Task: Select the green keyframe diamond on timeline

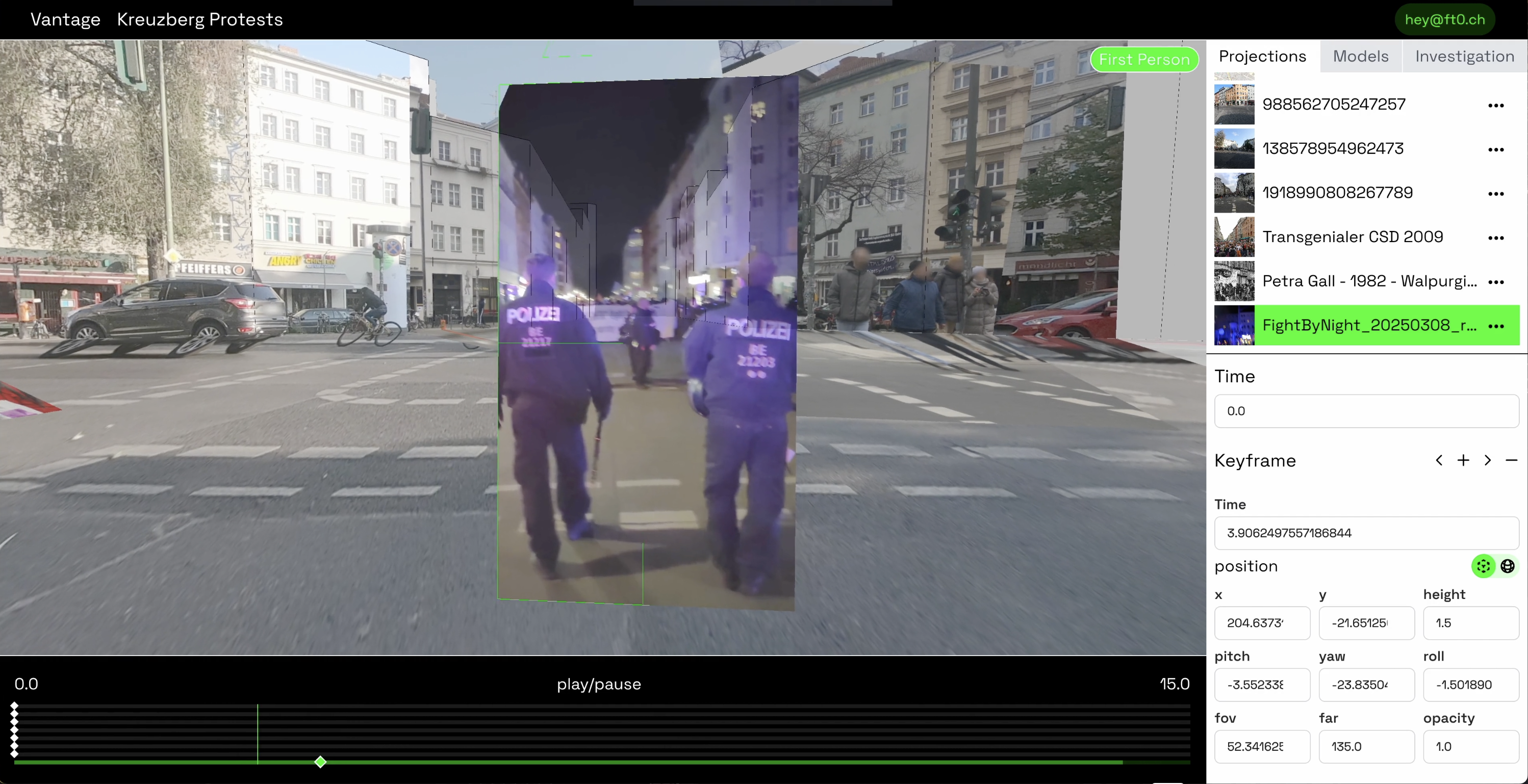Action: tap(320, 762)
